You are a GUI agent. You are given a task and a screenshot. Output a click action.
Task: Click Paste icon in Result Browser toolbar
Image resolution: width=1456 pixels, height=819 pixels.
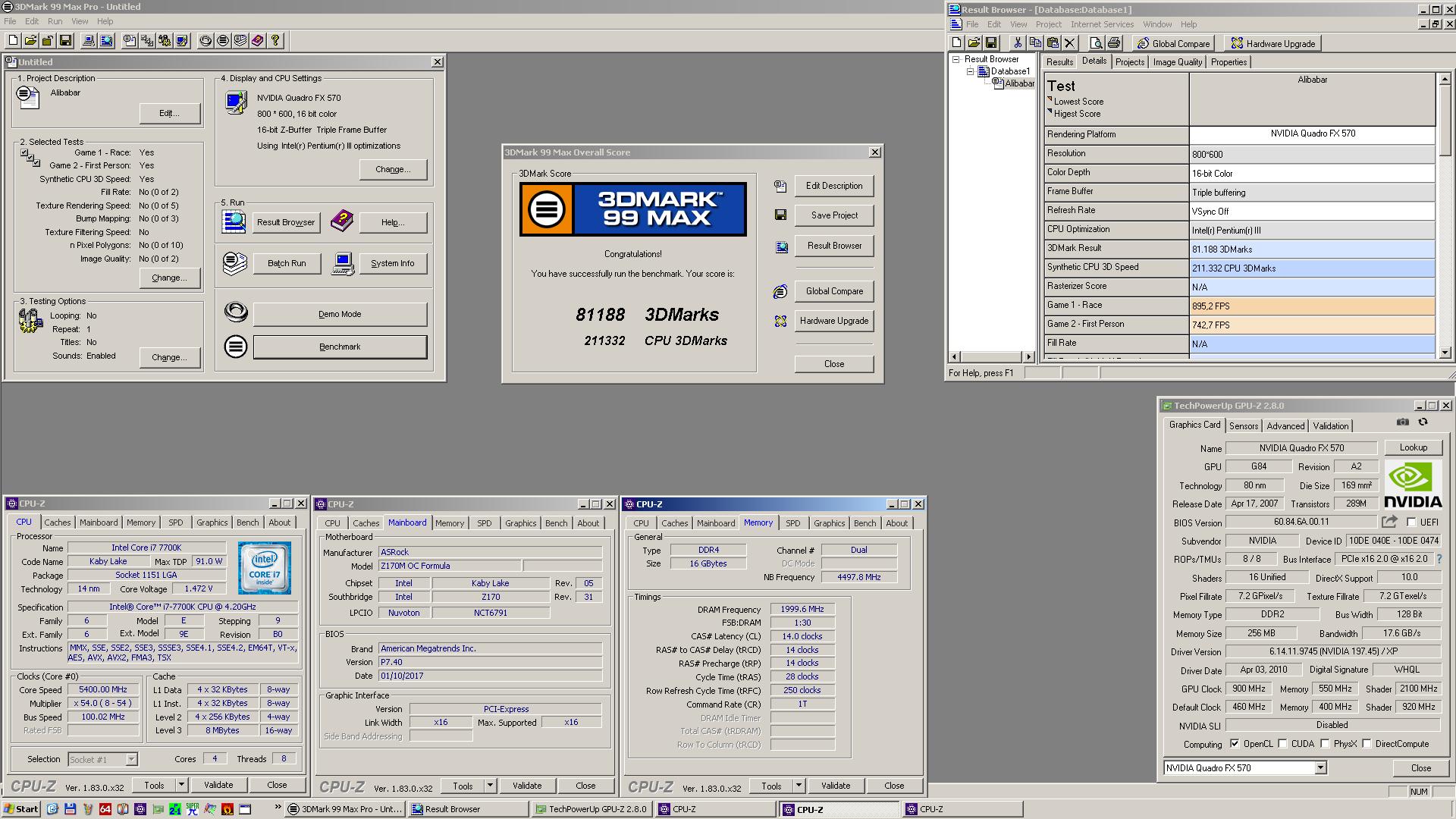[x=1053, y=43]
